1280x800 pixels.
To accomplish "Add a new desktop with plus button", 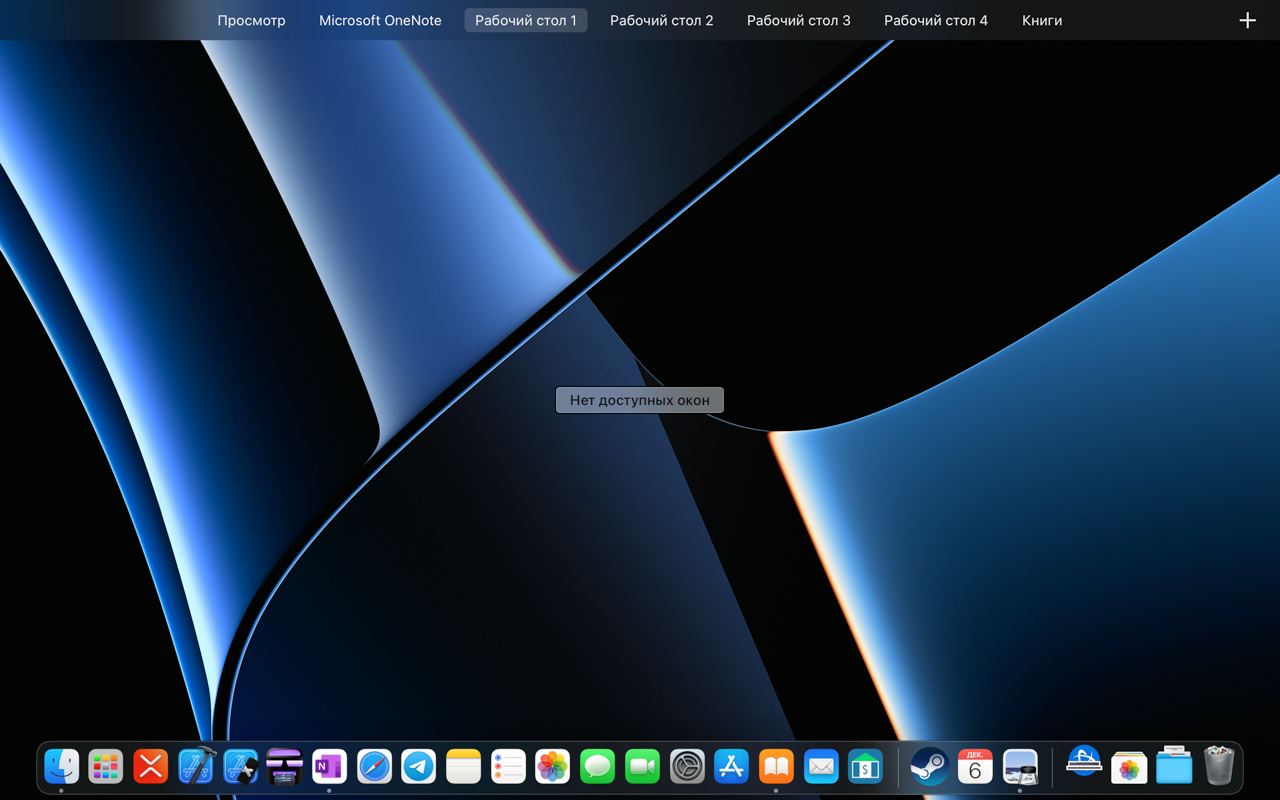I will click(1247, 20).
